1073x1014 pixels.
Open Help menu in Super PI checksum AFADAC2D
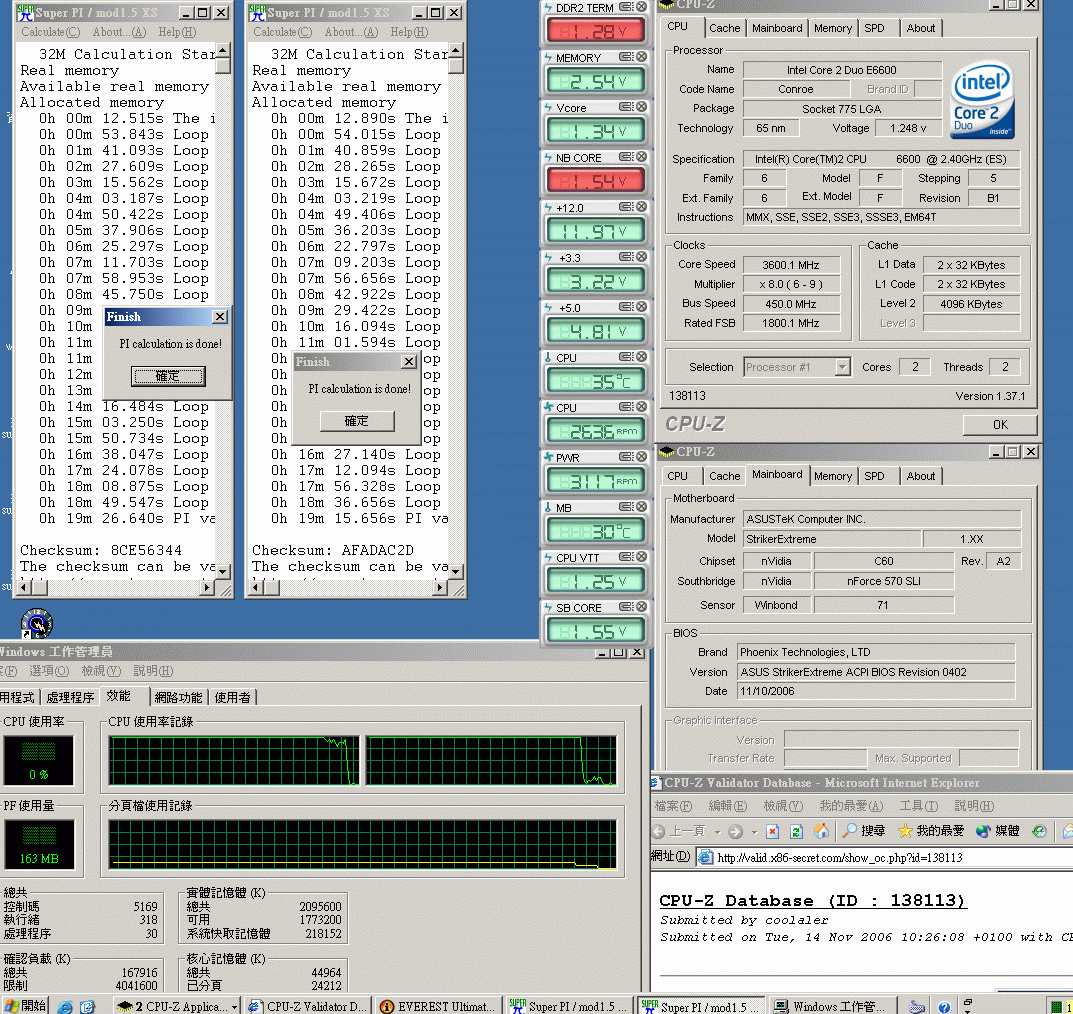click(409, 32)
